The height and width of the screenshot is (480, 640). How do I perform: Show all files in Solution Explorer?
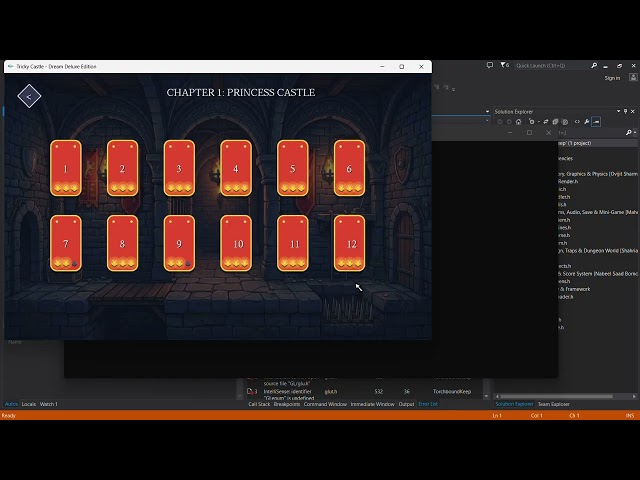pos(565,122)
